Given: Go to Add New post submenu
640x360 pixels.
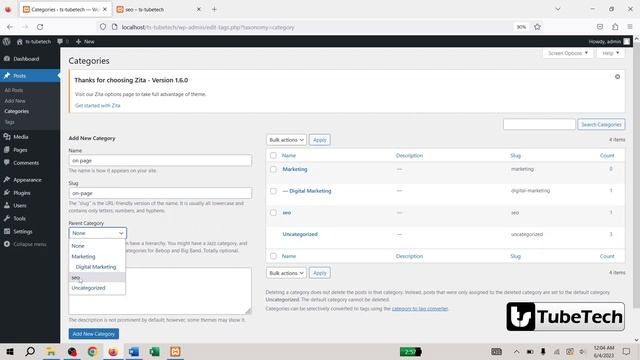Looking at the screenshot, I should (15, 100).
